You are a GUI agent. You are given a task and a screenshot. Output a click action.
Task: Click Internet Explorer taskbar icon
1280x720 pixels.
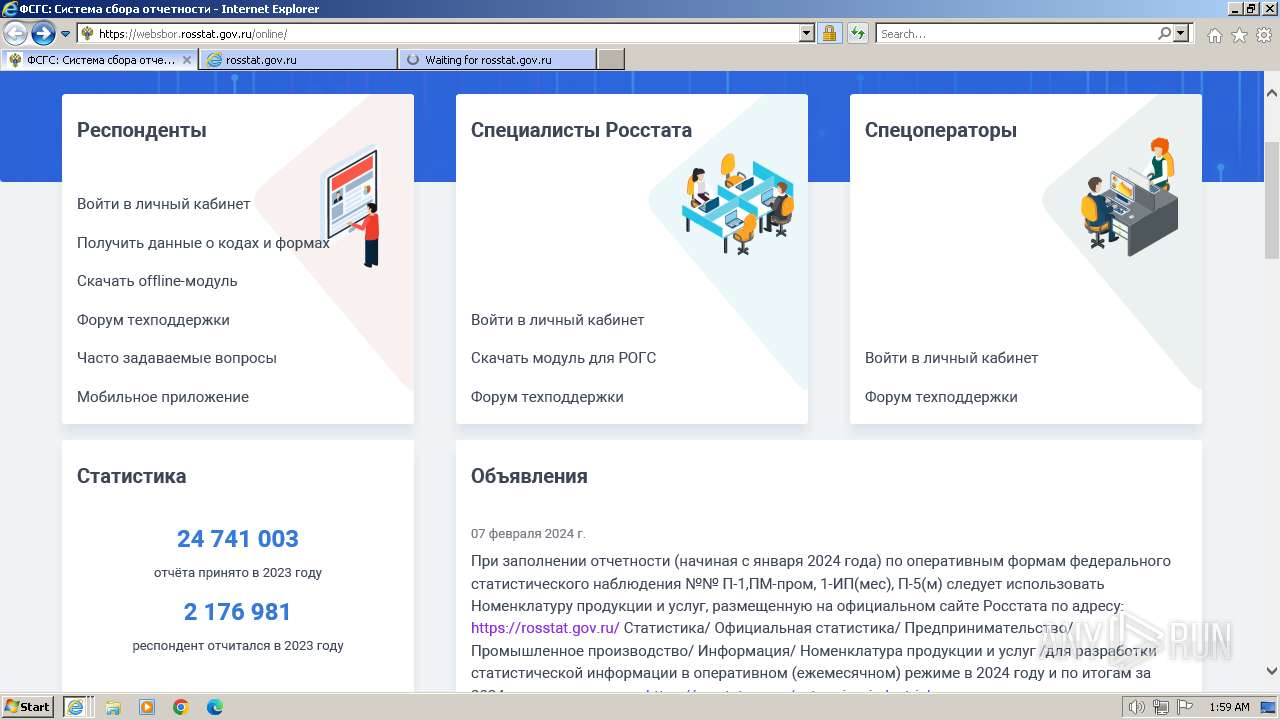(75, 707)
